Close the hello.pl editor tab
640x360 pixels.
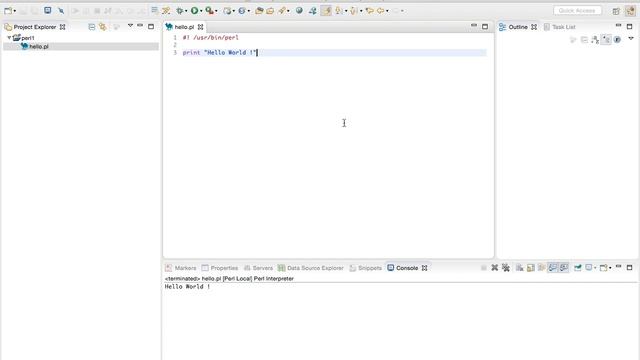(200, 27)
